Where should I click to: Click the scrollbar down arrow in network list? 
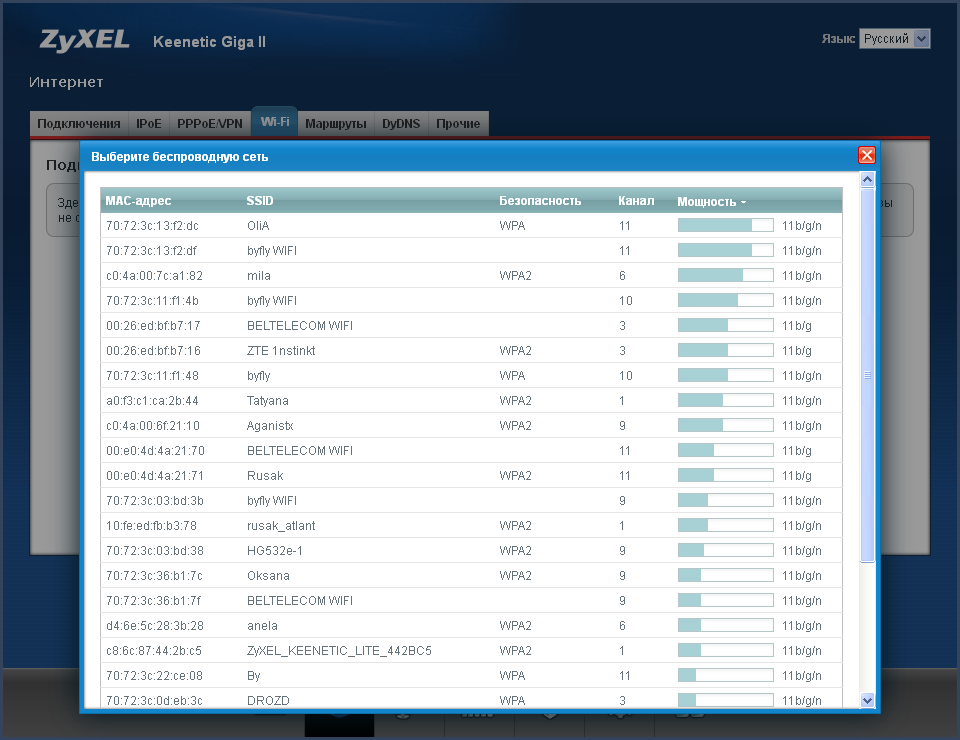click(867, 700)
